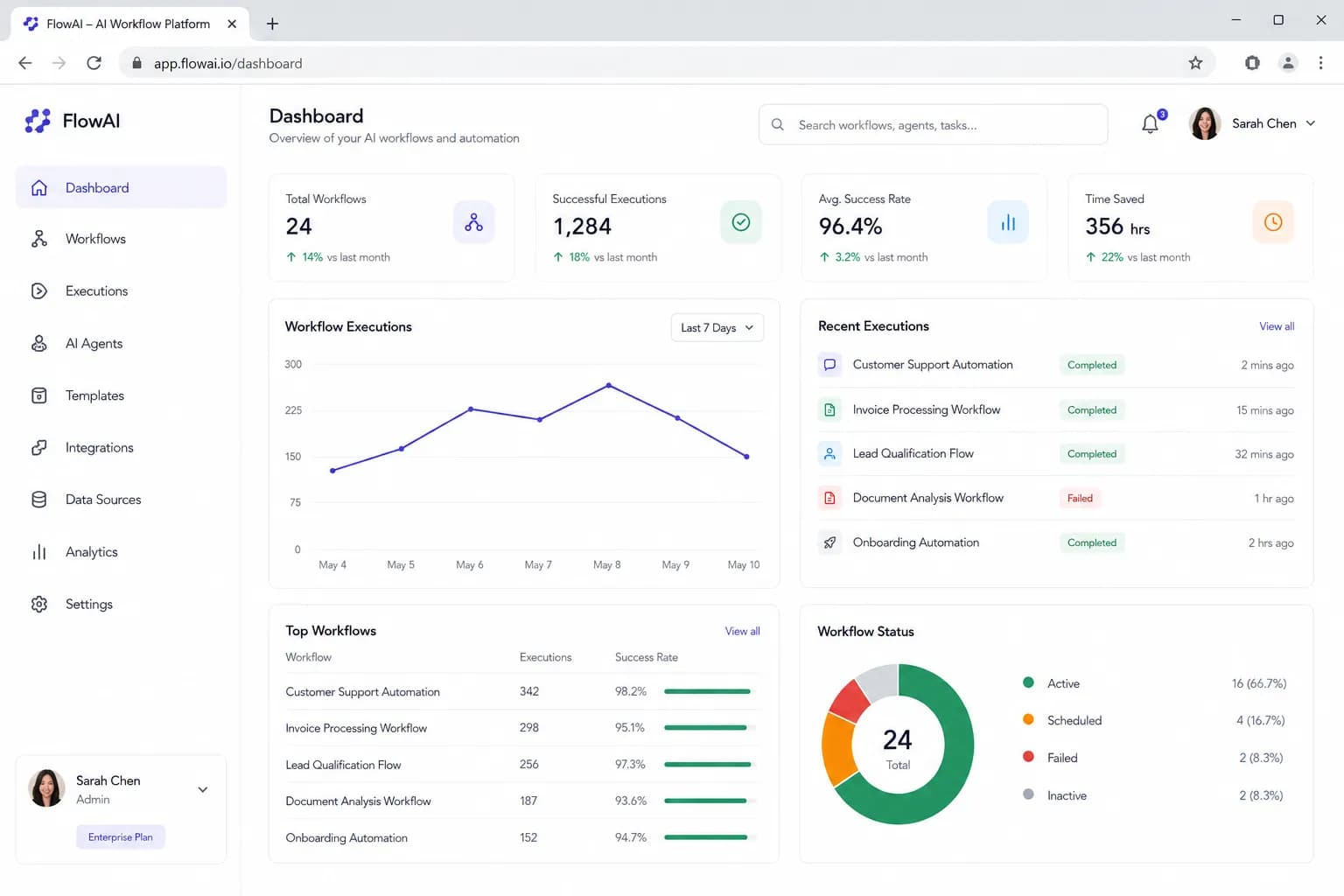Click the Document Analysis Workflow red icon
The height and width of the screenshot is (896, 1344).
pos(829,498)
